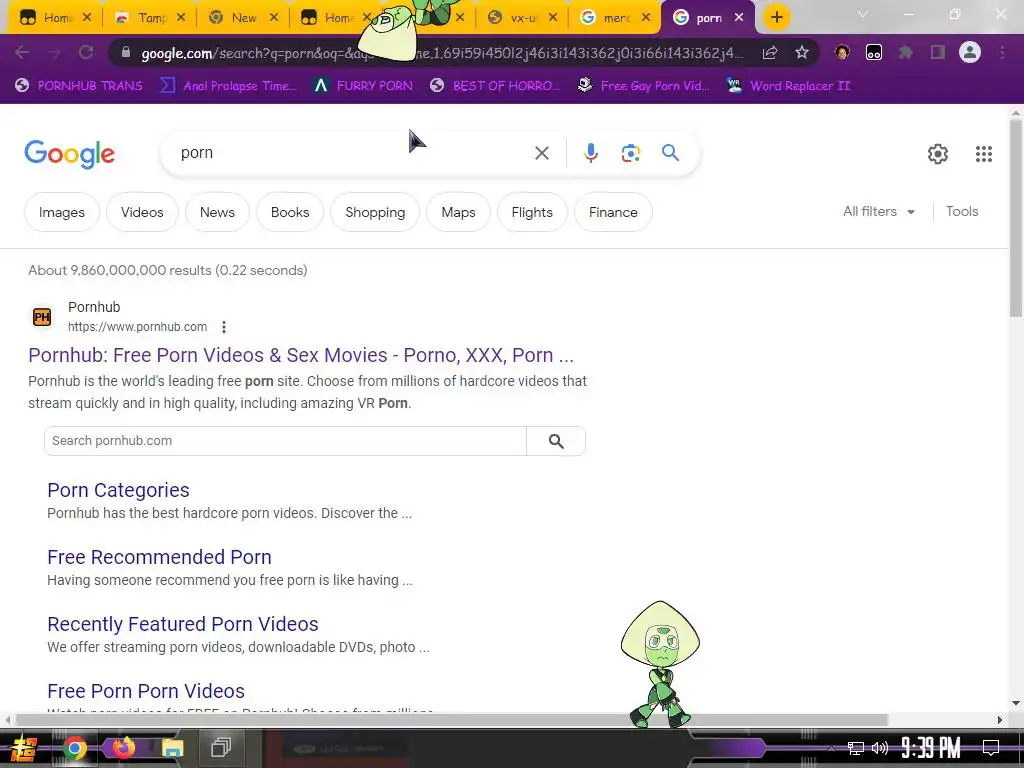Open the BEST OF HORRO... bookmark
The image size is (1024, 768).
495,86
